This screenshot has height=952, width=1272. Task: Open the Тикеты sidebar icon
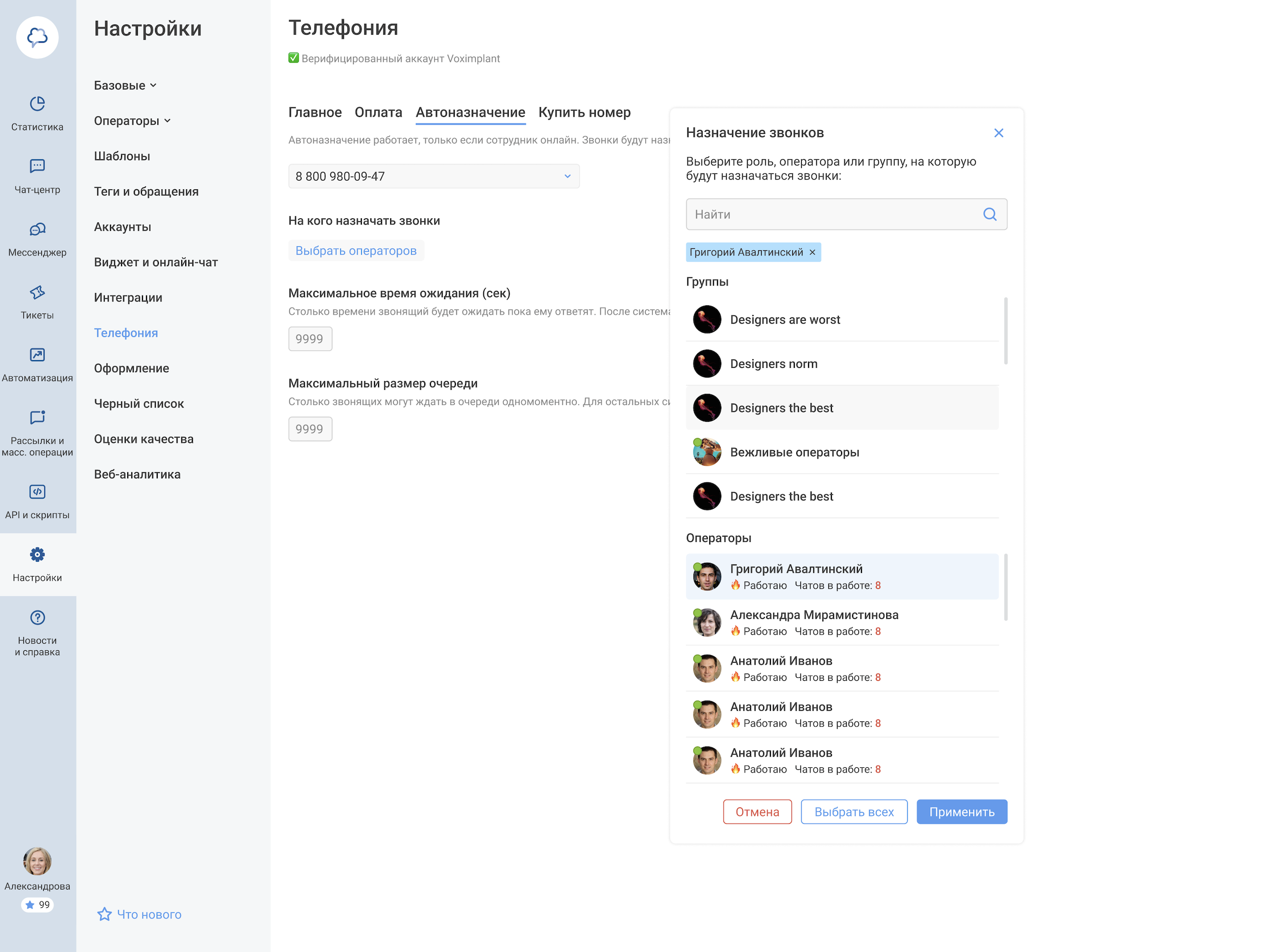point(37,292)
